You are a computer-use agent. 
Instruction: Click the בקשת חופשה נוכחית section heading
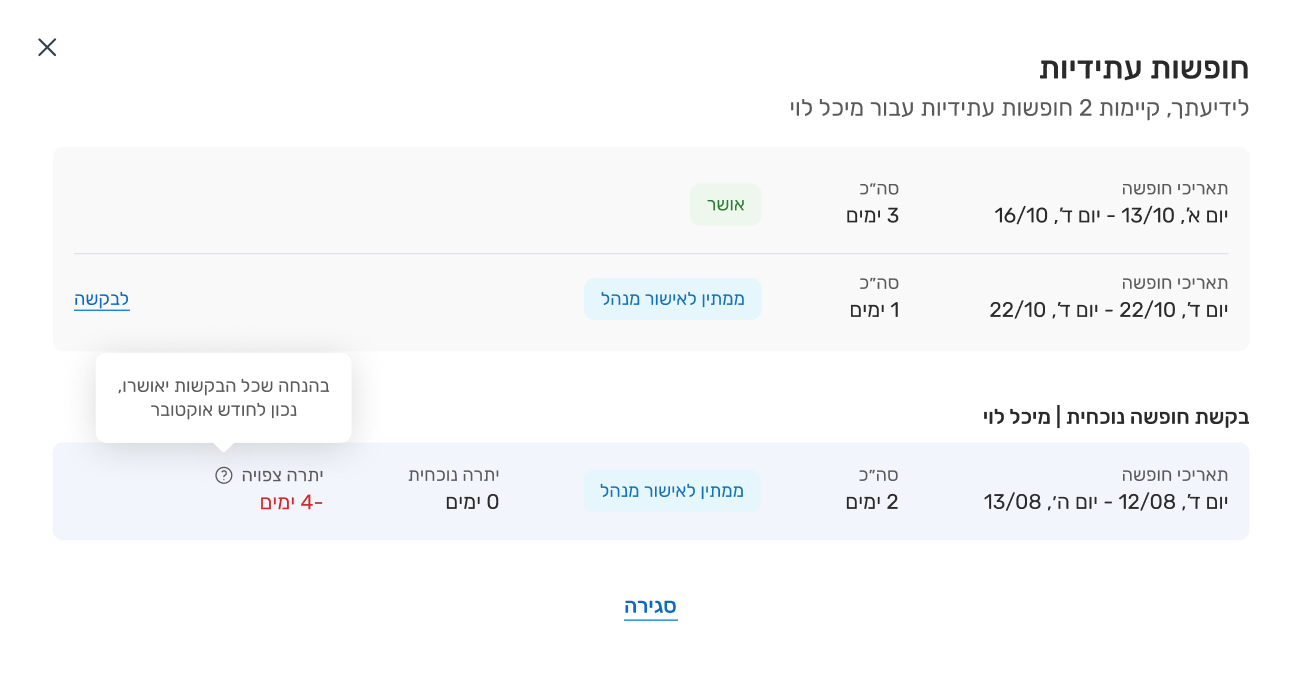point(1115,417)
